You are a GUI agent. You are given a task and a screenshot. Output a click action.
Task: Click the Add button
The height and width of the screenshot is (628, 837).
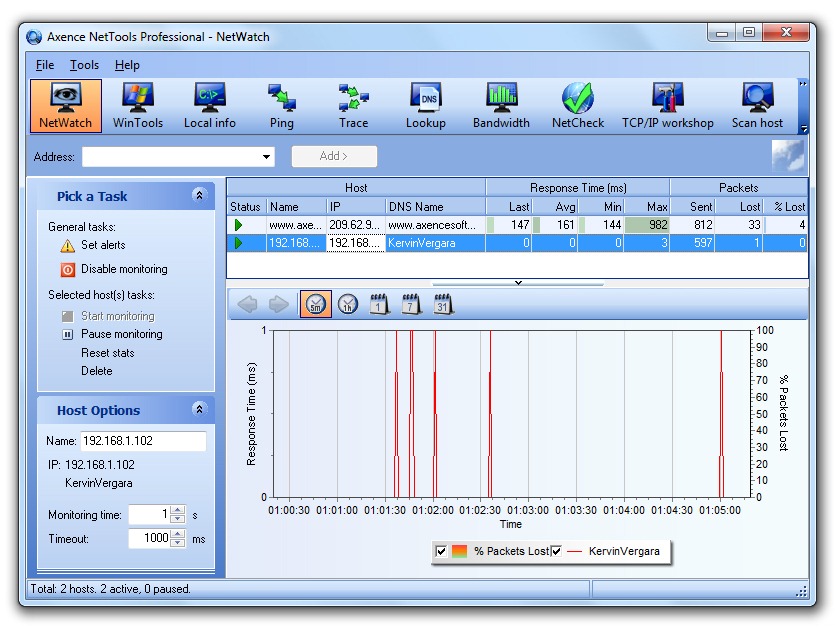tap(334, 156)
